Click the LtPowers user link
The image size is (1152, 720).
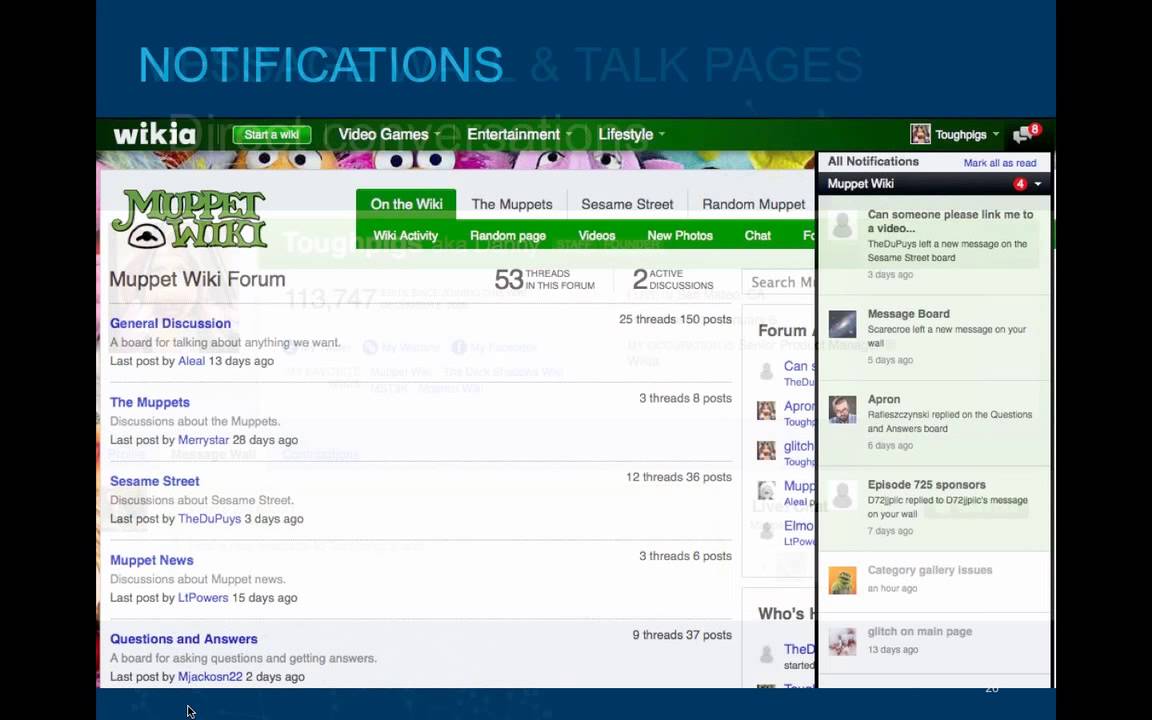tap(203, 598)
